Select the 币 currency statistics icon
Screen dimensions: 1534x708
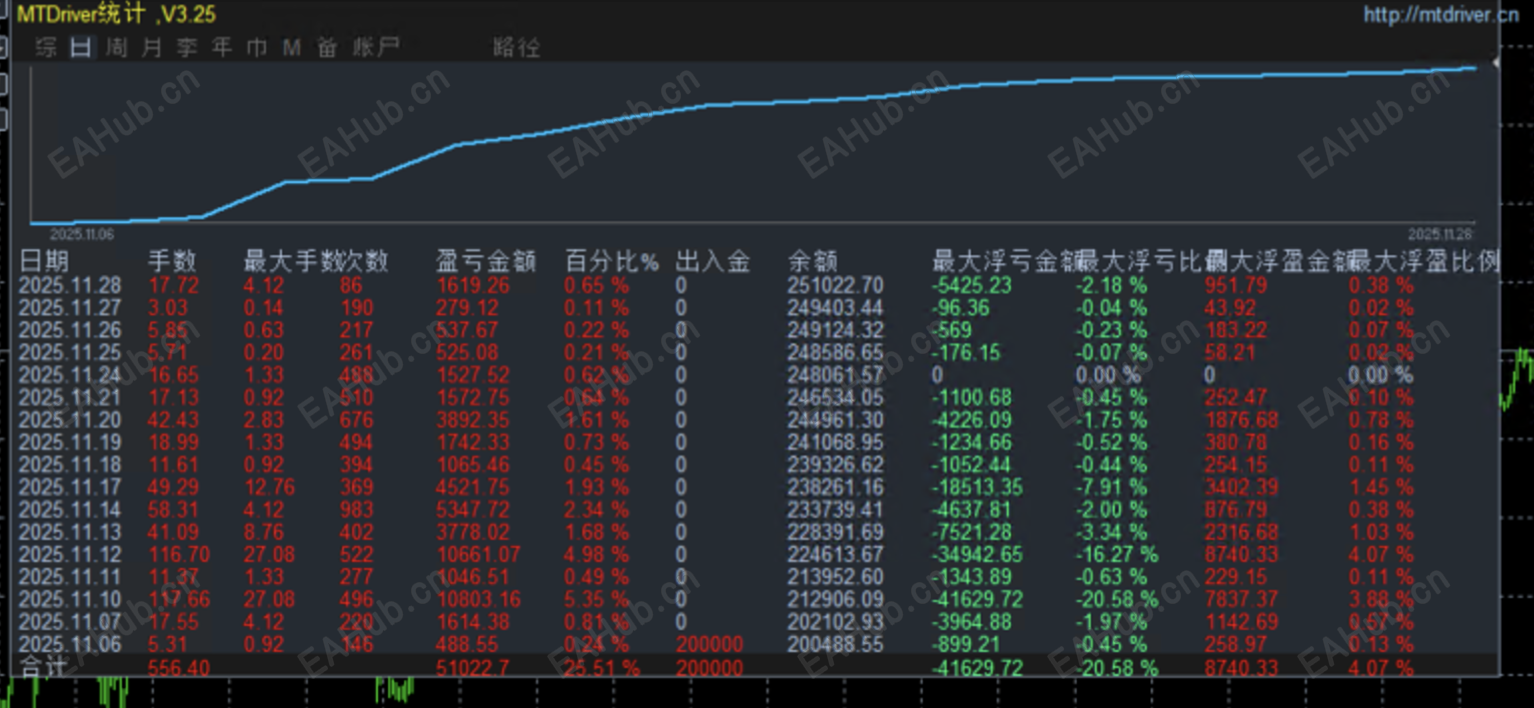click(x=256, y=47)
